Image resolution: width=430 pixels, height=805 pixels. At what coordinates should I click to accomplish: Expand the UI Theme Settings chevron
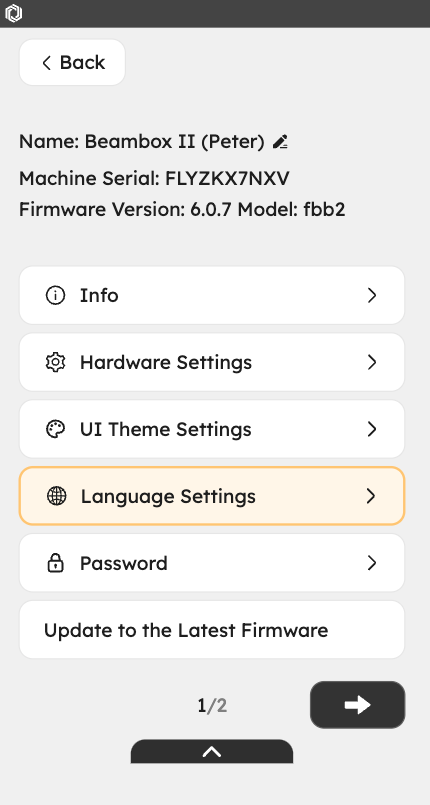pyautogui.click(x=372, y=429)
